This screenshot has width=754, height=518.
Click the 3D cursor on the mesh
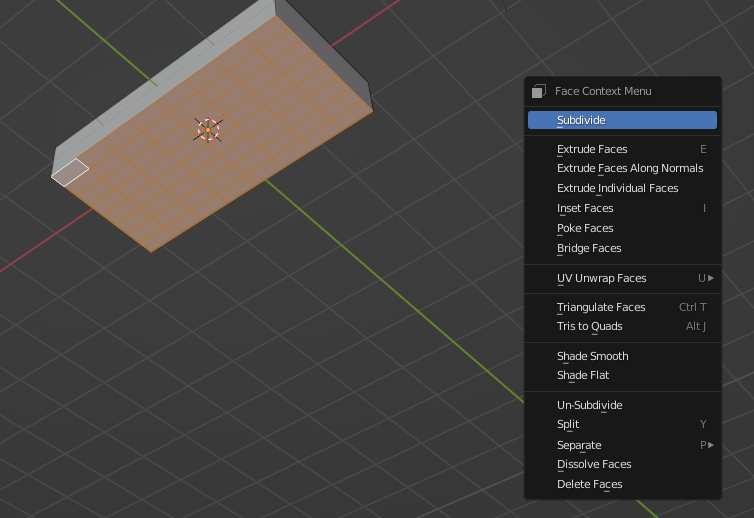[x=208, y=130]
